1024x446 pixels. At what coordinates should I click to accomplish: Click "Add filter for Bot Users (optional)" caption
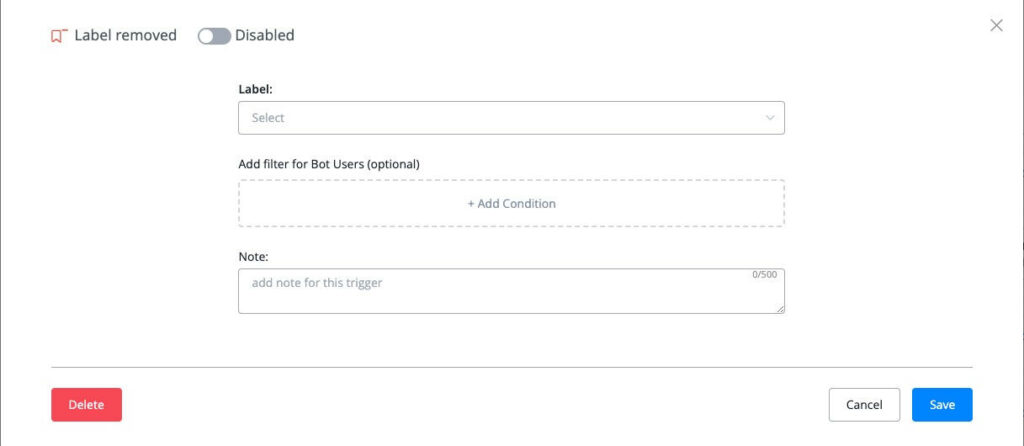(x=328, y=164)
